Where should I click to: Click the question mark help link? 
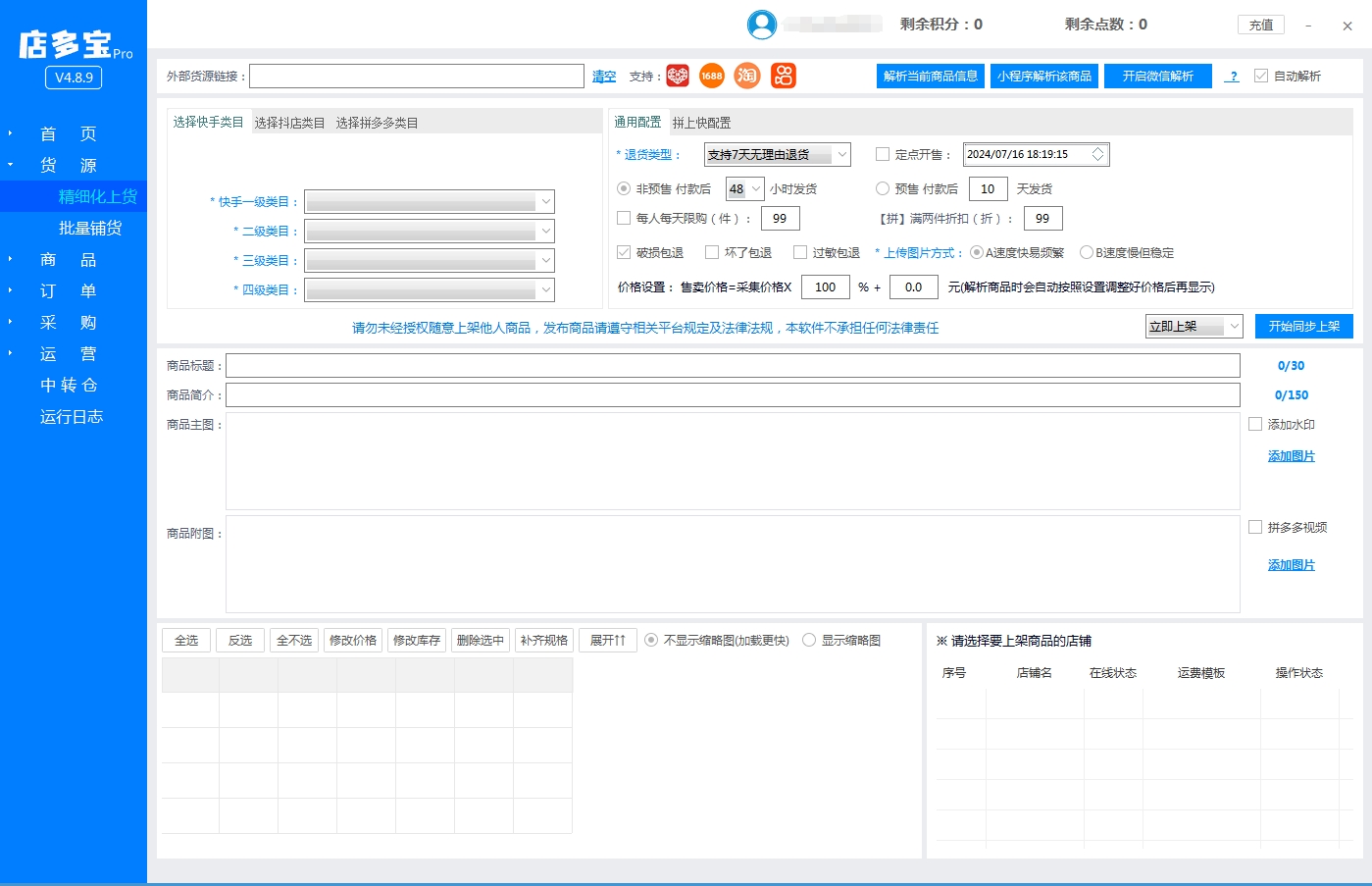pyautogui.click(x=1233, y=77)
